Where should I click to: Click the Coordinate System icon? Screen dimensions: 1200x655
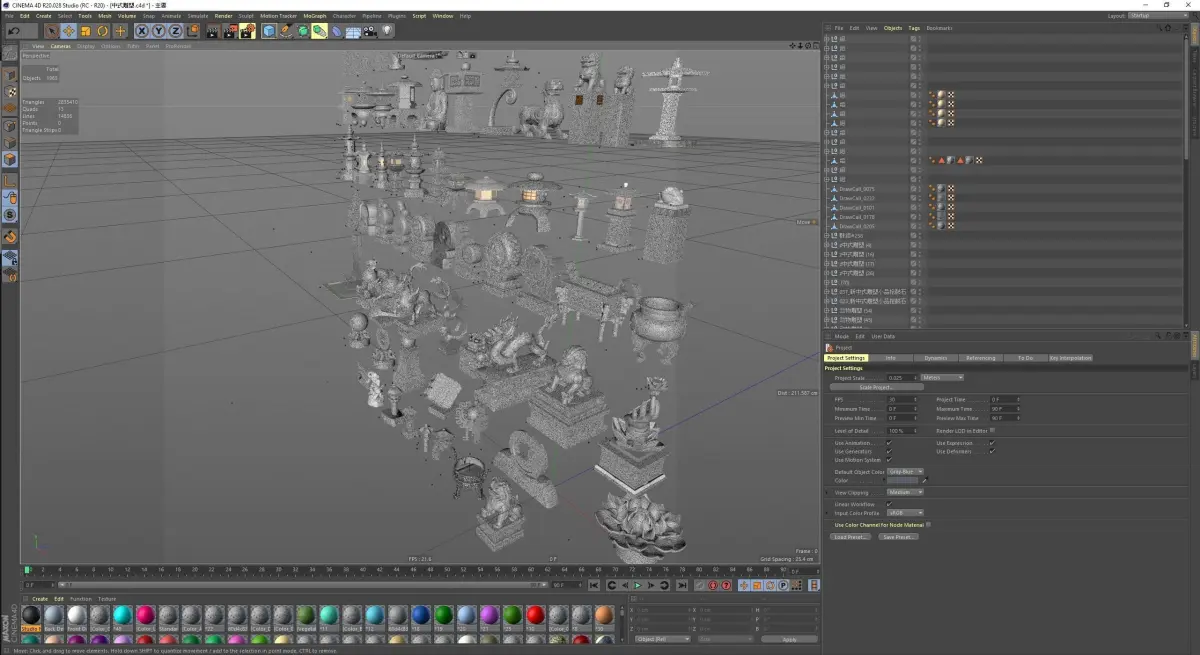pos(192,31)
